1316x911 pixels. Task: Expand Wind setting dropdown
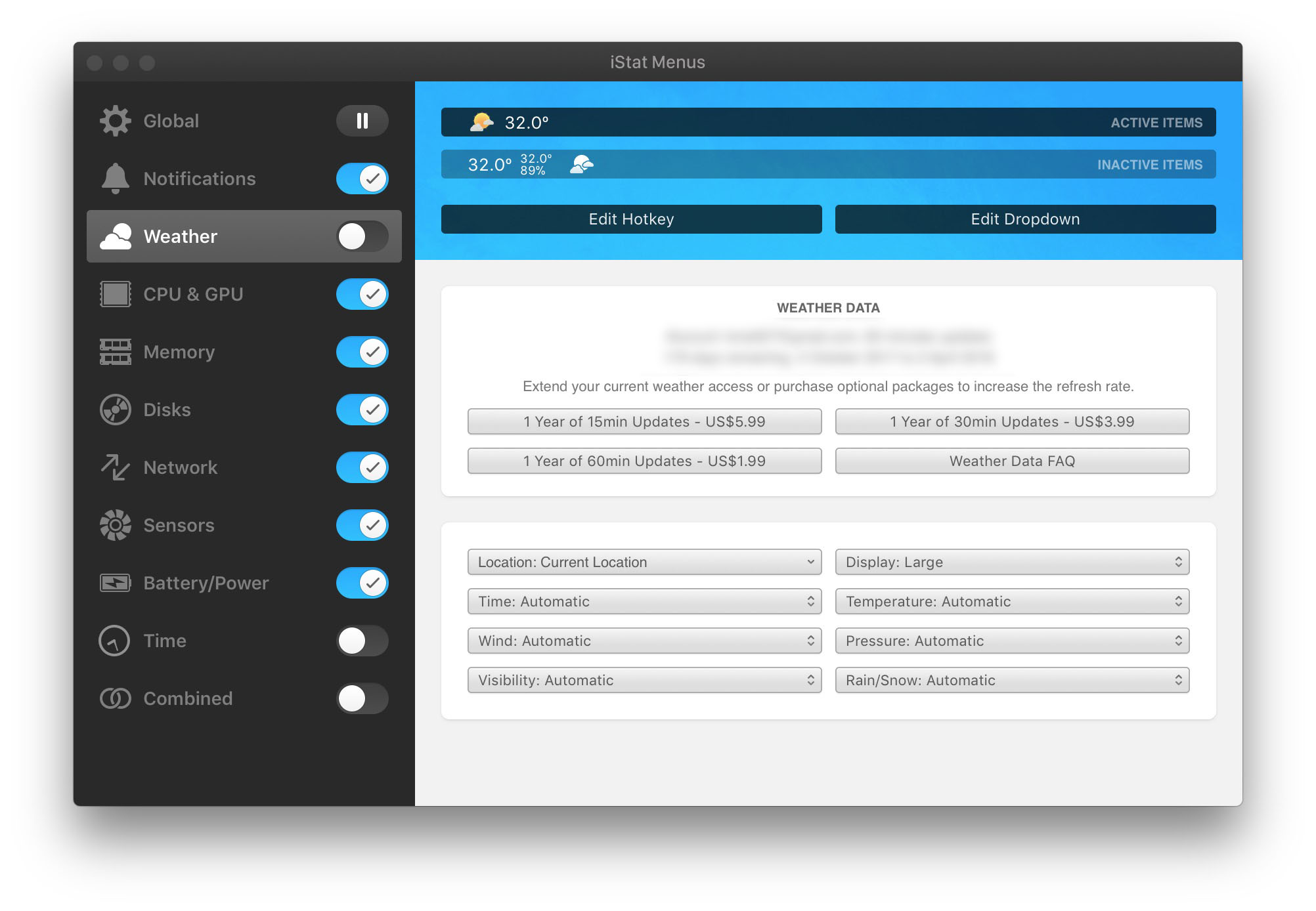click(645, 640)
